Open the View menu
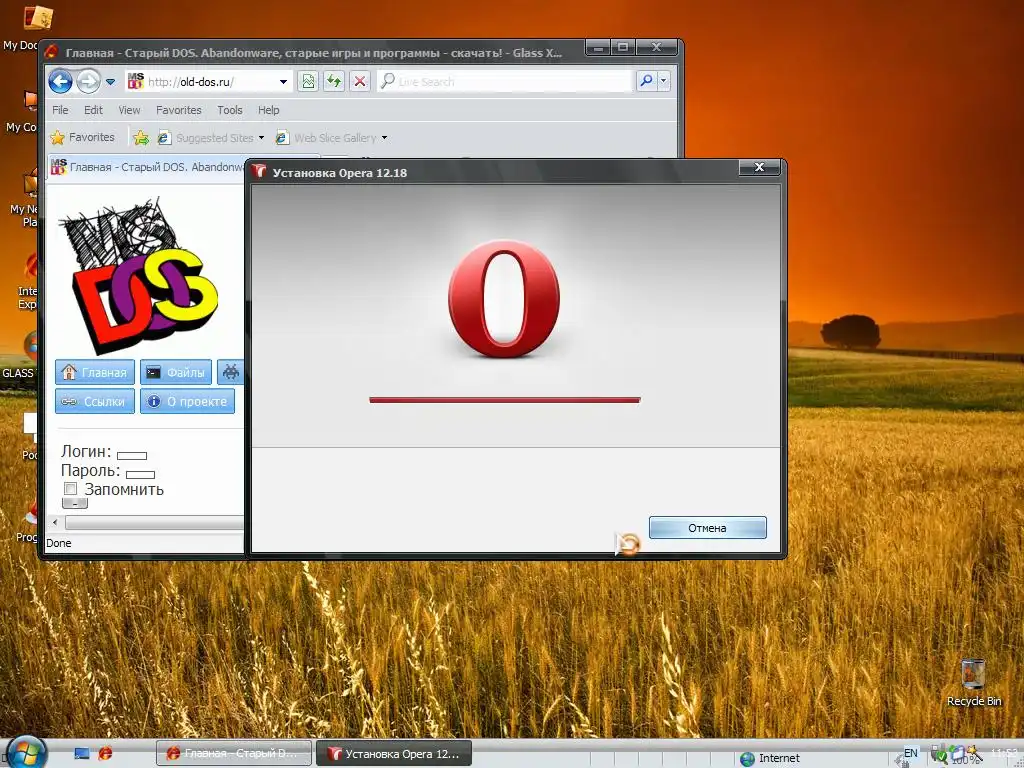The image size is (1024, 768). pyautogui.click(x=129, y=110)
